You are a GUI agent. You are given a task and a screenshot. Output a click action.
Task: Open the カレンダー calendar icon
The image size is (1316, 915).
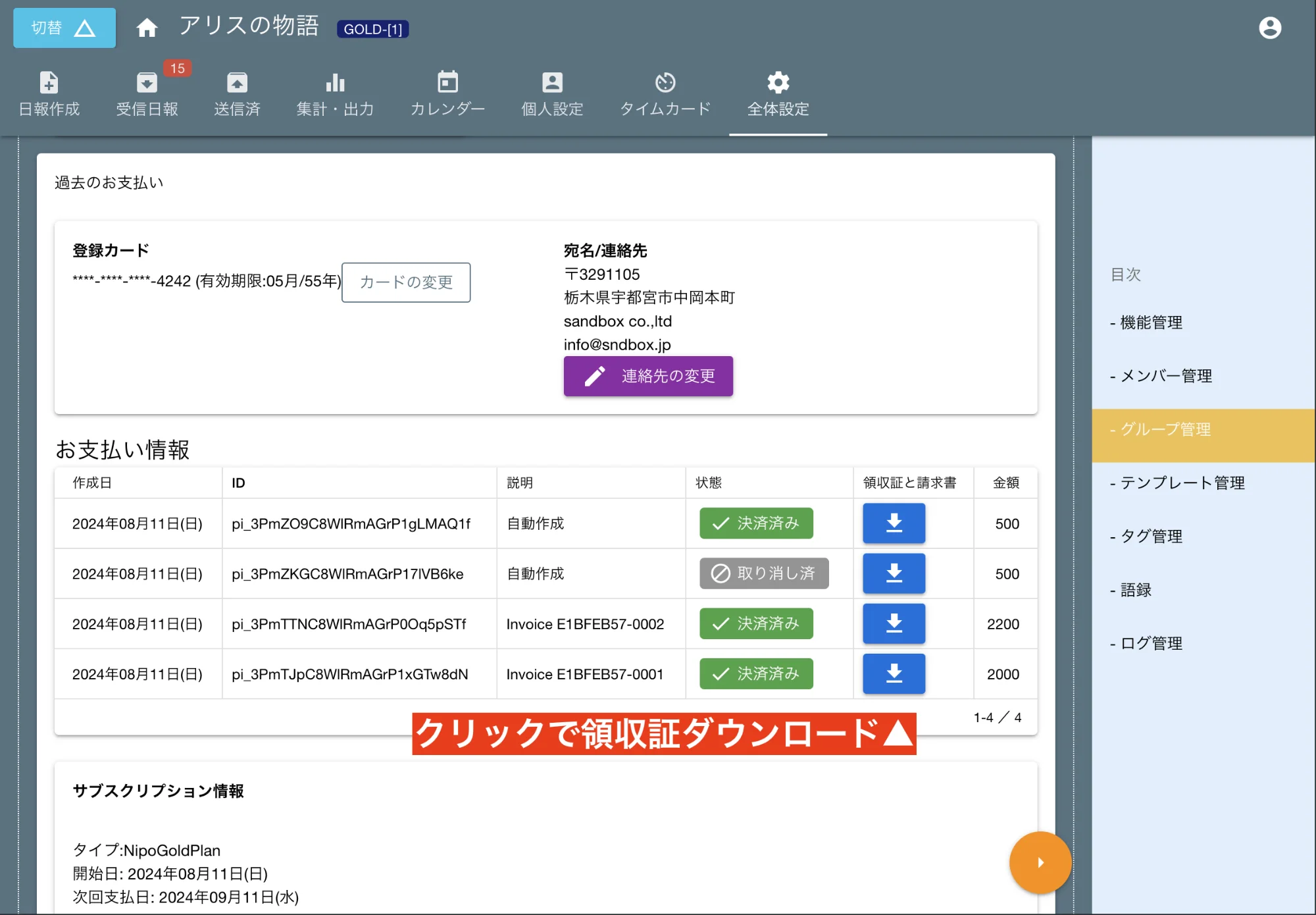pos(447,92)
